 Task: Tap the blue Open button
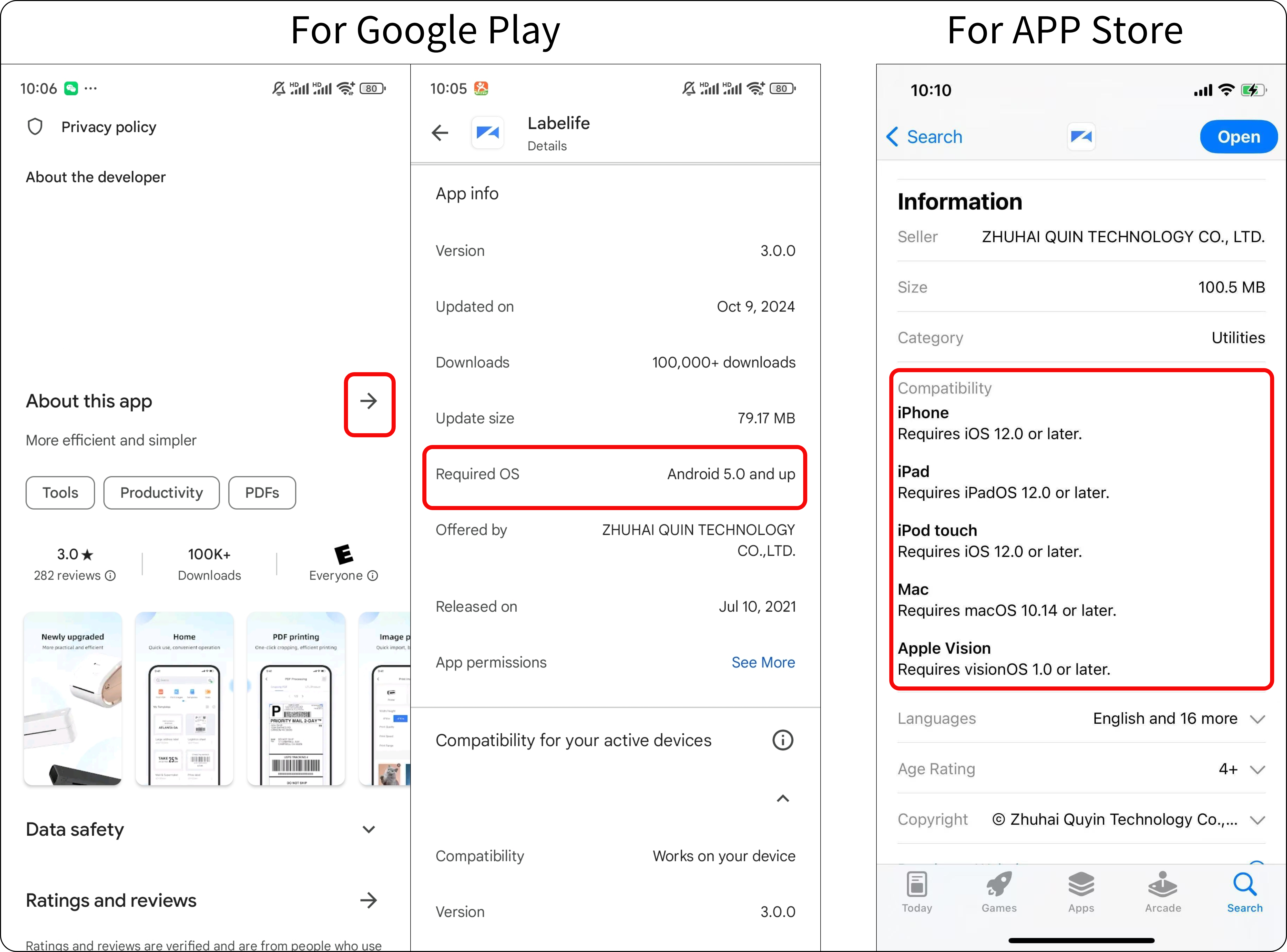(x=1239, y=137)
